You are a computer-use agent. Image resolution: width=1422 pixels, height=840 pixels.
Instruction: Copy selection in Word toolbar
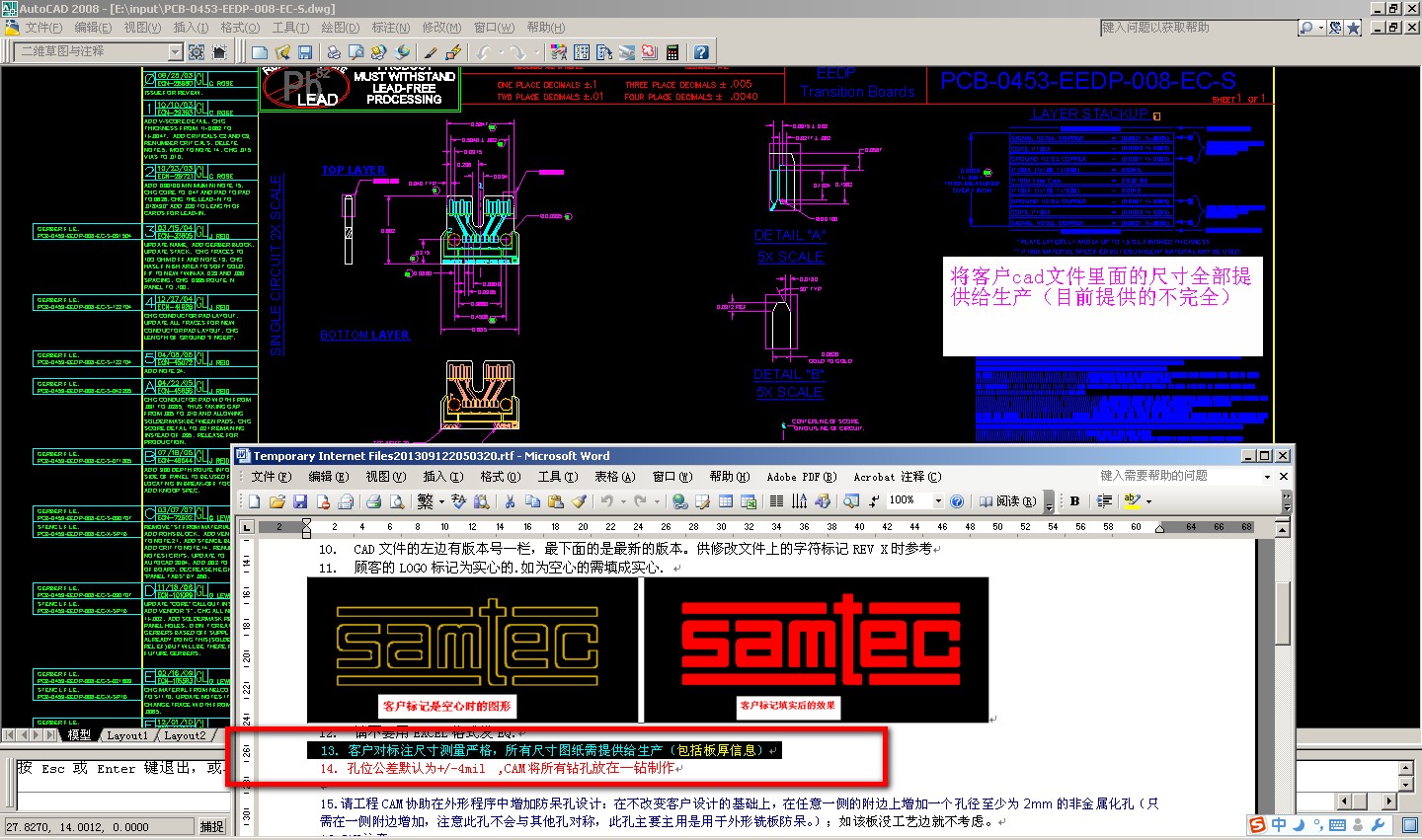532,501
